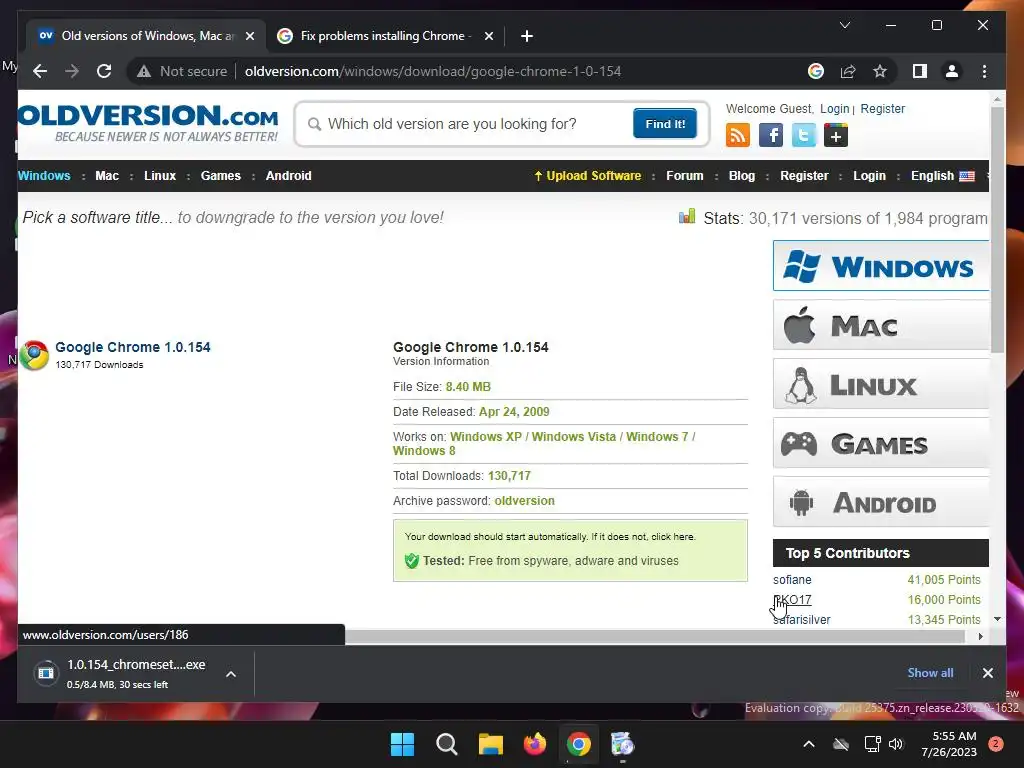
Task: Click the Login link in header
Action: (835, 108)
